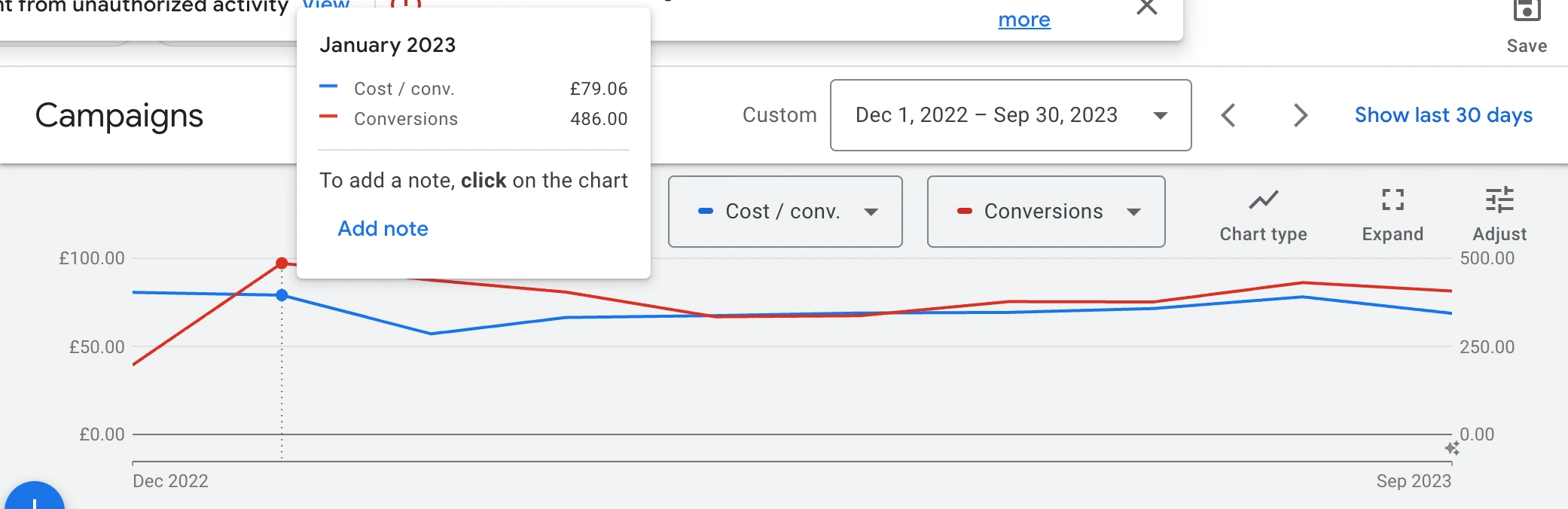Dismiss the notification banner with the X
This screenshot has width=1568, height=509.
pyautogui.click(x=1146, y=8)
